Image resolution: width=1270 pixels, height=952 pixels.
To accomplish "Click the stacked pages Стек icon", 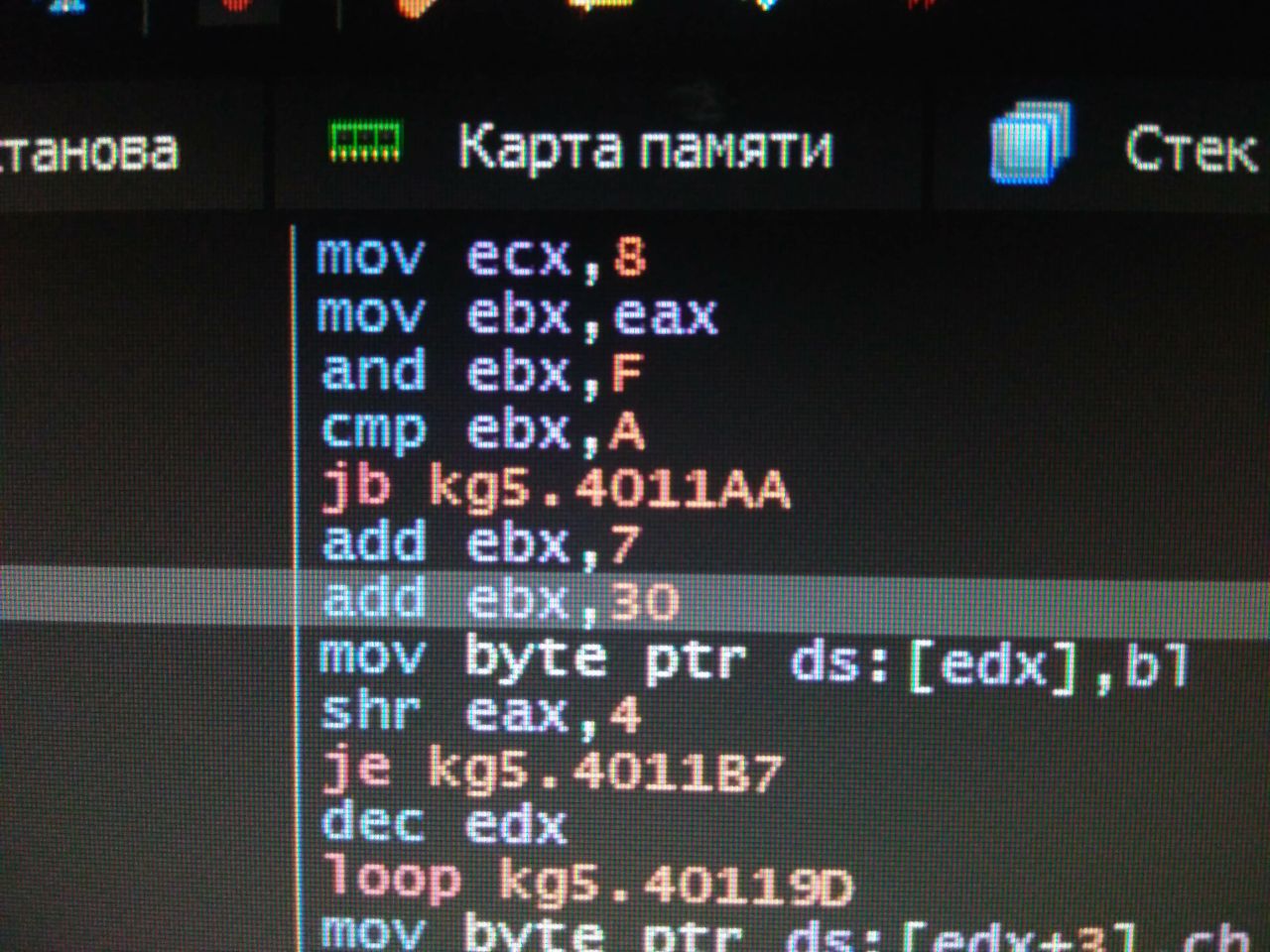I will tap(1030, 142).
